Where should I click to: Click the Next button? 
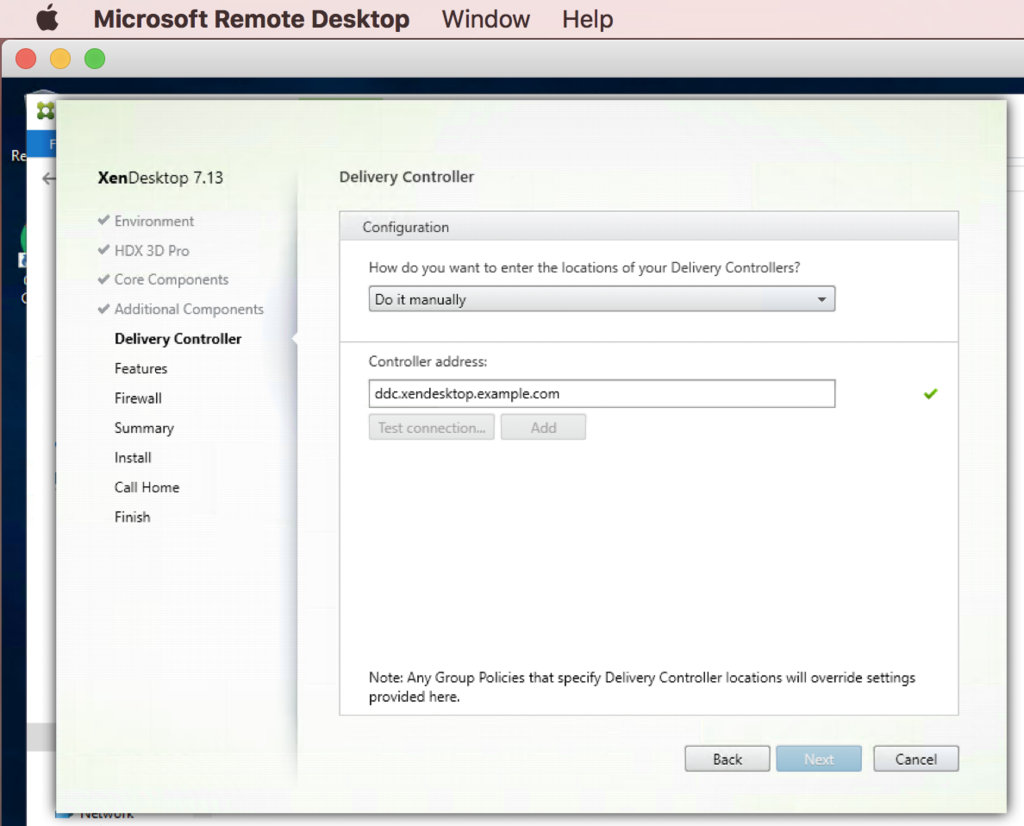[819, 759]
